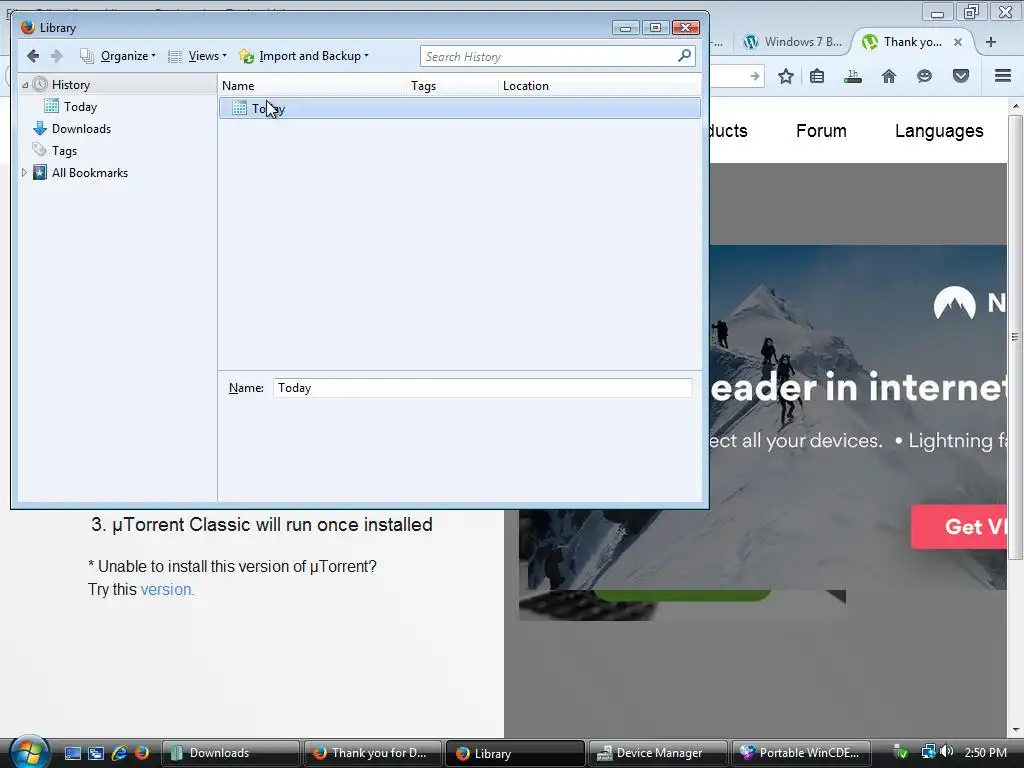Click the 'version' link
This screenshot has width=1024, height=768.
tap(167, 589)
